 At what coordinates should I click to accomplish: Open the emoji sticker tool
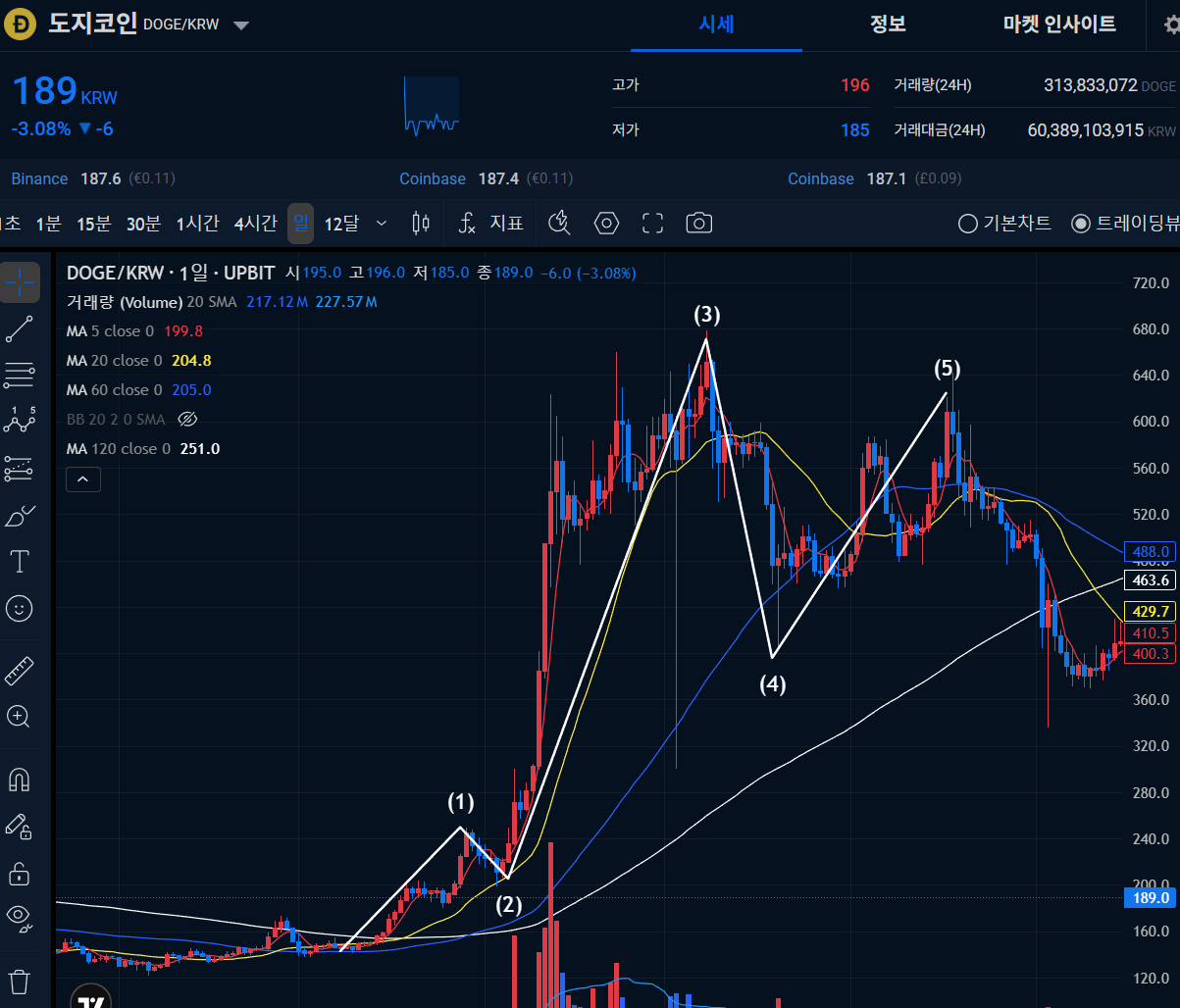20,609
